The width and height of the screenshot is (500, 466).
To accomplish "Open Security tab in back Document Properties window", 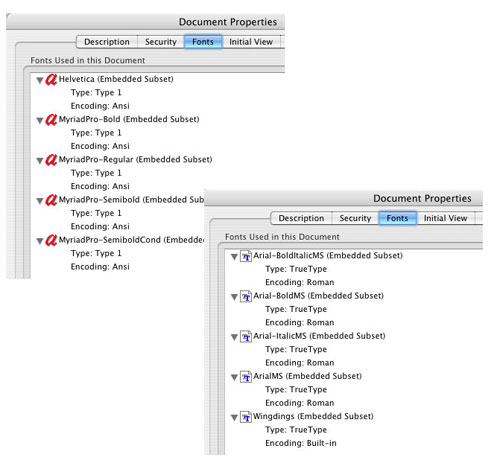I will pyautogui.click(x=161, y=42).
